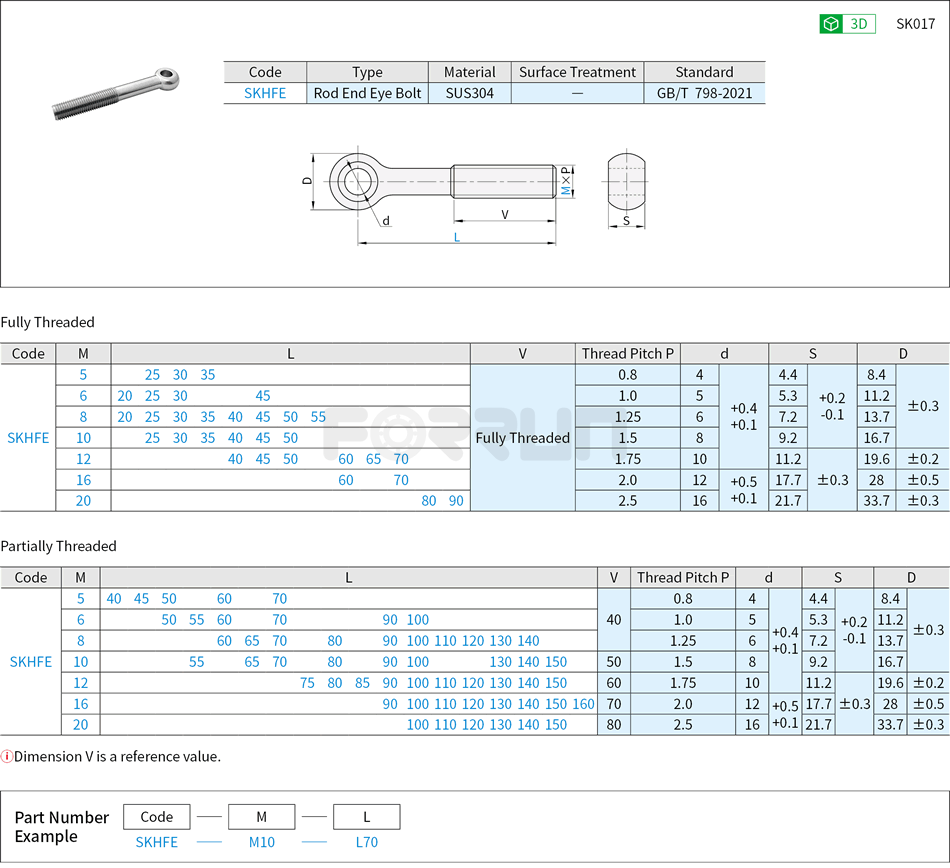Screen dimensions: 950x868
Task: Click the SKHFE link in the top spec table
Action: tap(263, 92)
